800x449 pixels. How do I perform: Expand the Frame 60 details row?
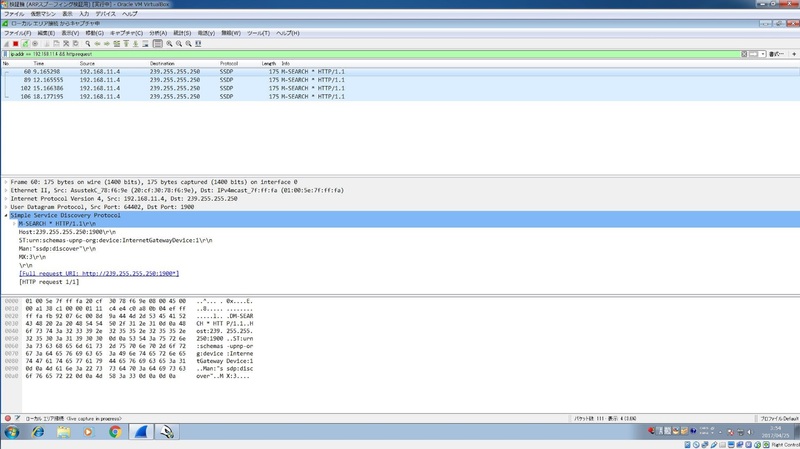point(6,182)
